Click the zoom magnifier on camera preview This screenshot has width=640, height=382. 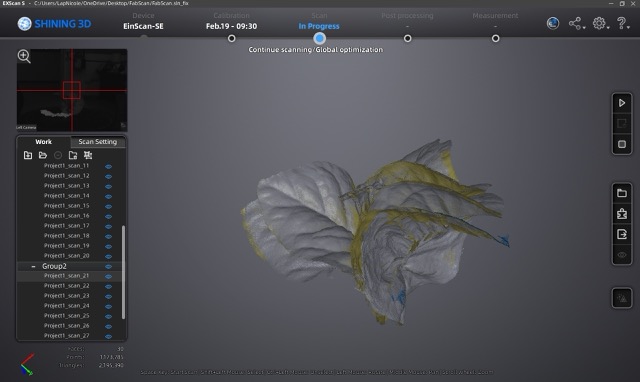(24, 56)
